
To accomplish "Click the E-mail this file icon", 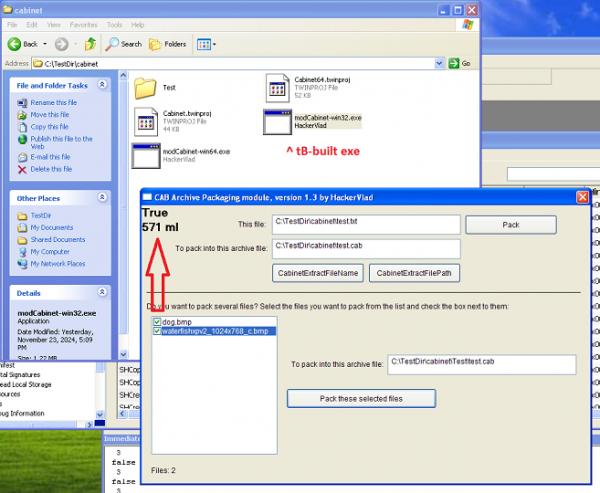I will pos(22,157).
